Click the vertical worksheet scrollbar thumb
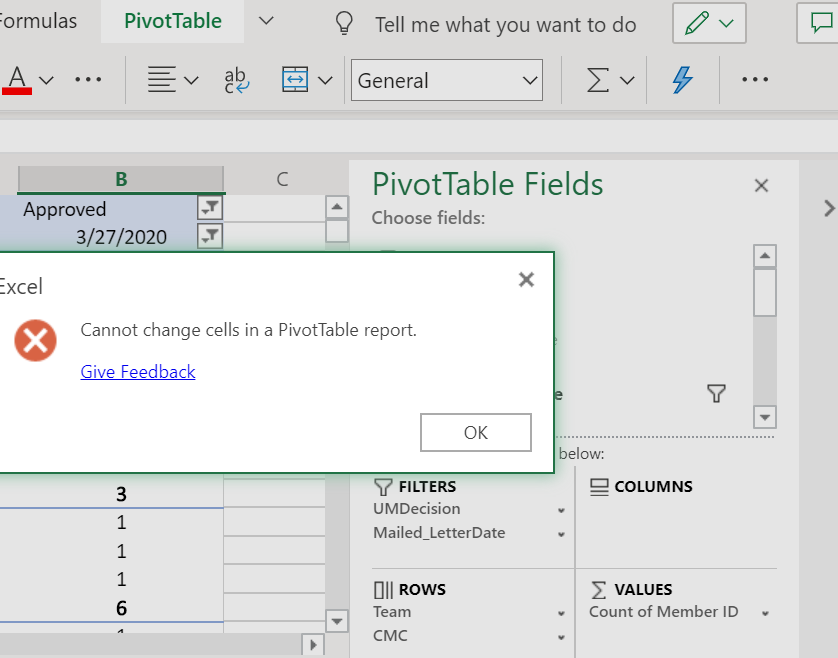This screenshot has width=838, height=658. click(x=337, y=231)
